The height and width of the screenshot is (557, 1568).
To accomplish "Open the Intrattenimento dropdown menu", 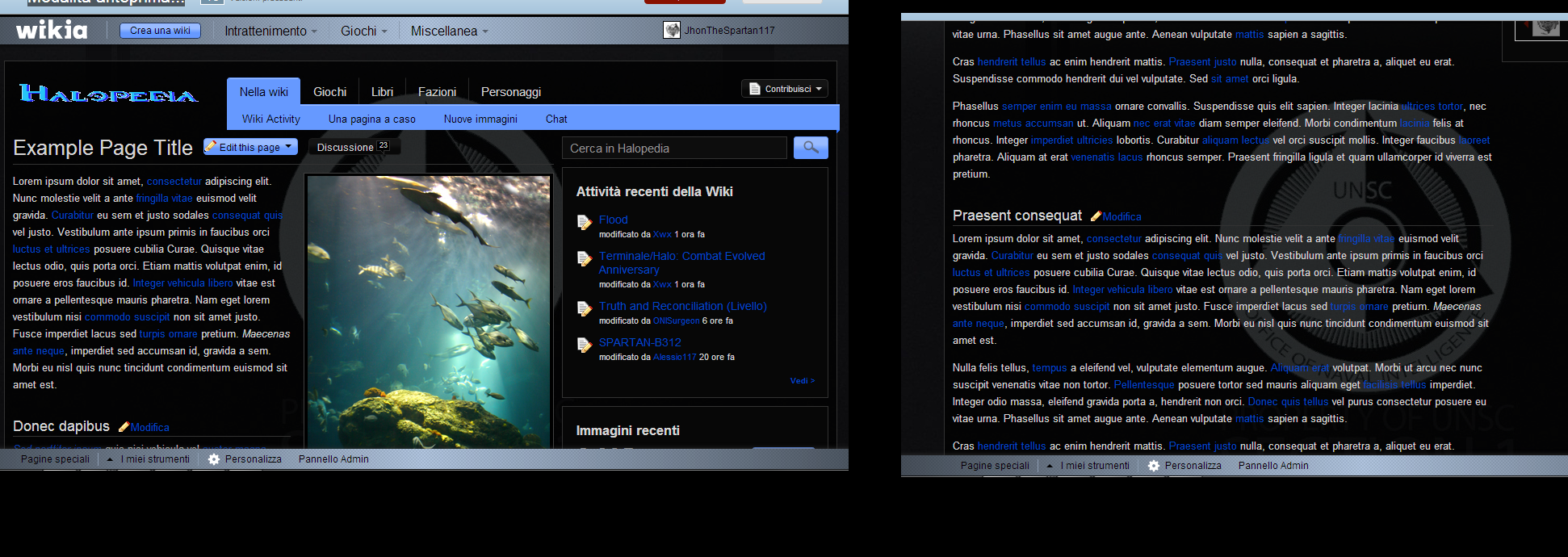I will (x=270, y=31).
